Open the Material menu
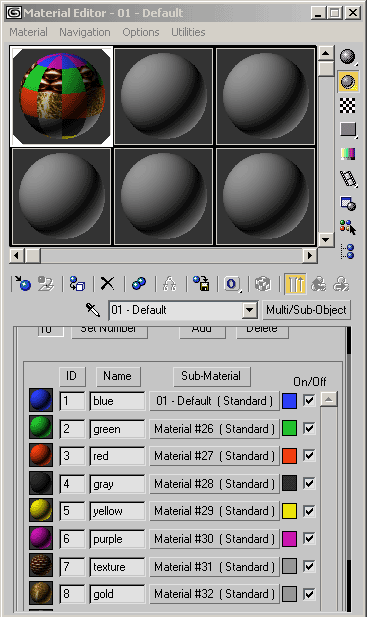 pos(28,32)
